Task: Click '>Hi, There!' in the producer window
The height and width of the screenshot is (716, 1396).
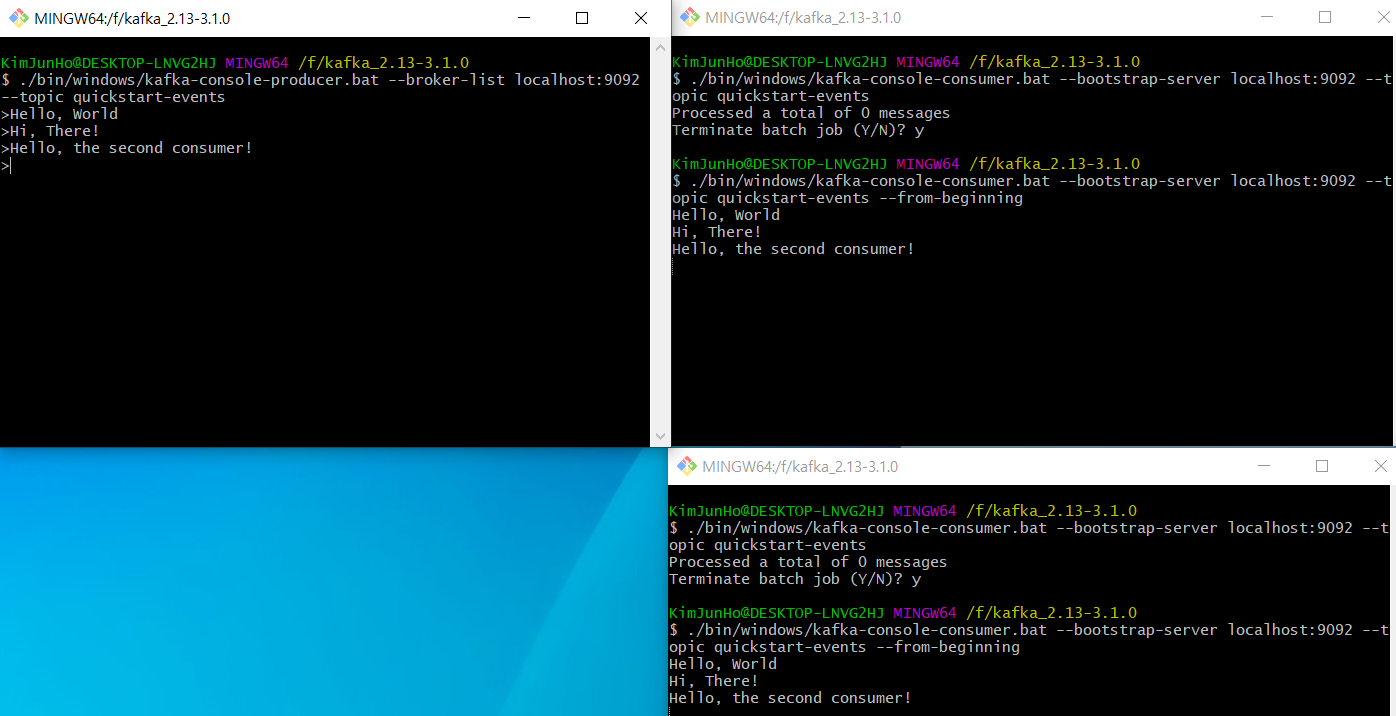Action: tap(50, 131)
